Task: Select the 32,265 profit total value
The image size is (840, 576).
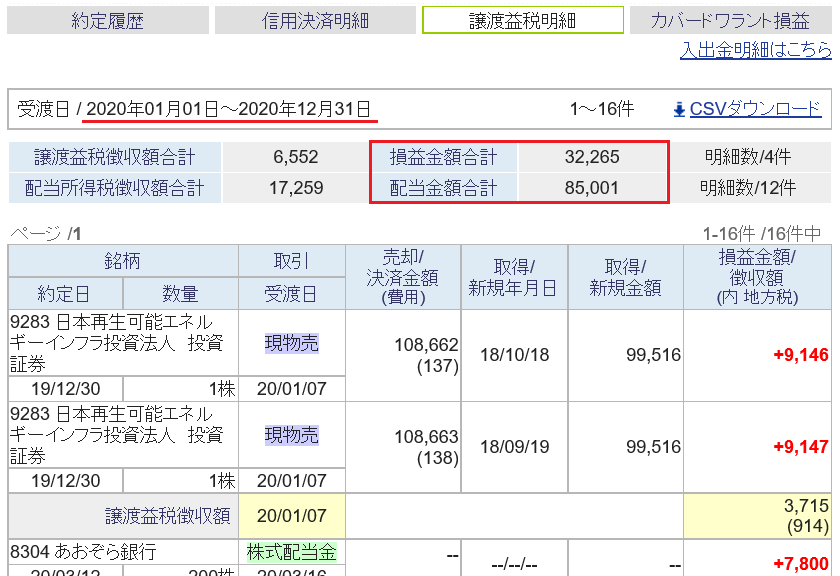Action: [x=592, y=157]
